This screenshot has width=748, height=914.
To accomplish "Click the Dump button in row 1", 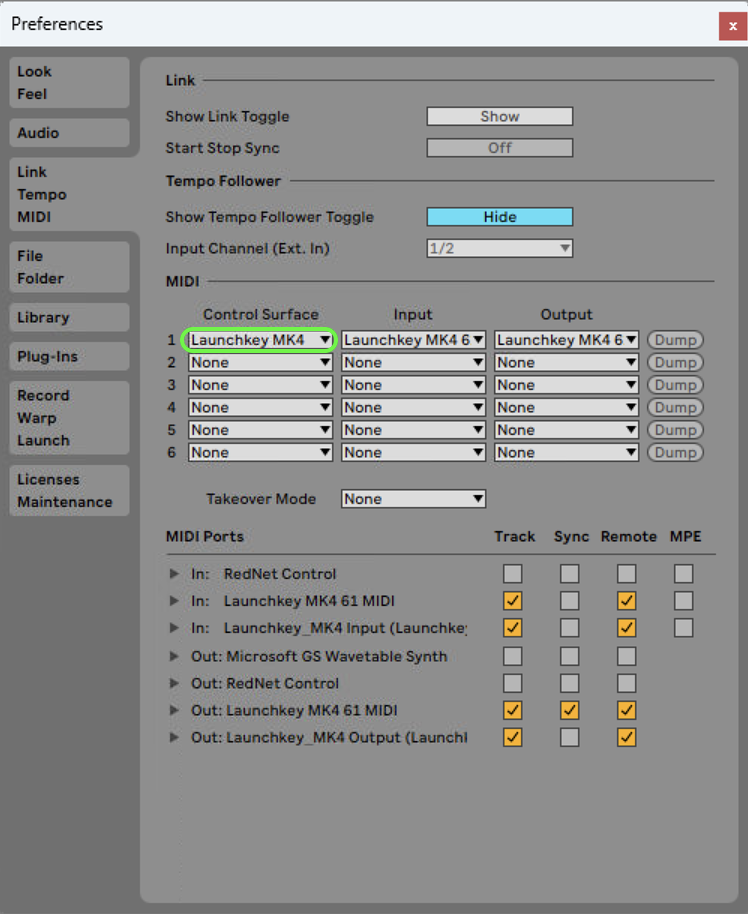I will pyautogui.click(x=675, y=340).
